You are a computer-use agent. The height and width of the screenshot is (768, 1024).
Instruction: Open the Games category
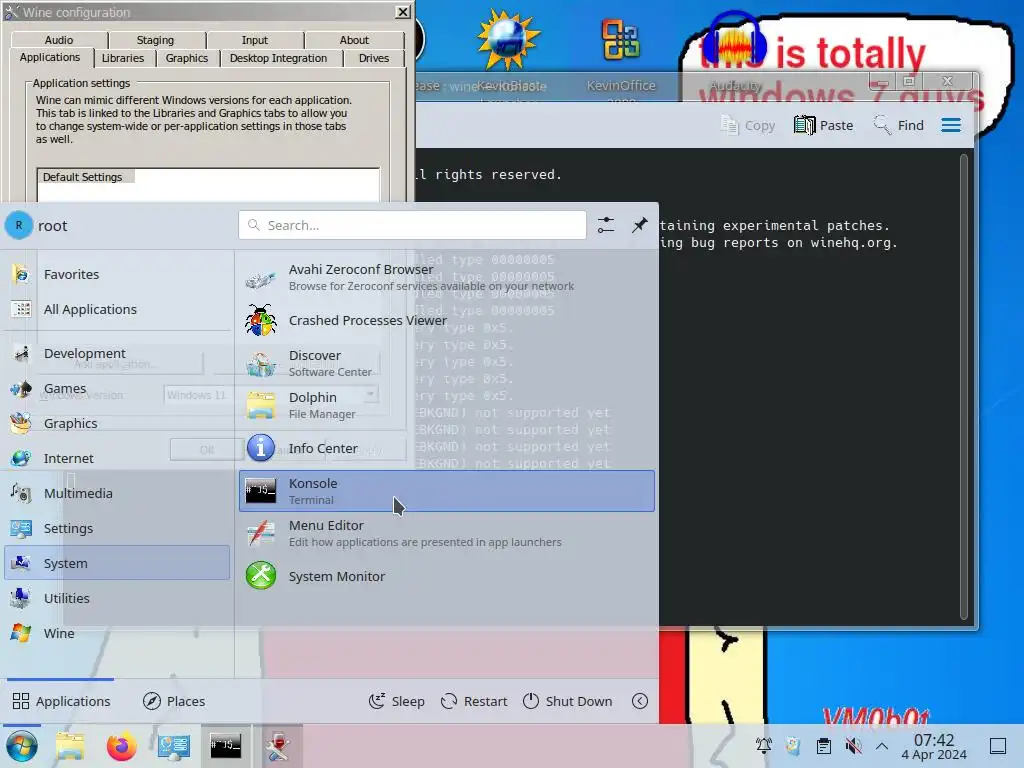pyautogui.click(x=118, y=389)
